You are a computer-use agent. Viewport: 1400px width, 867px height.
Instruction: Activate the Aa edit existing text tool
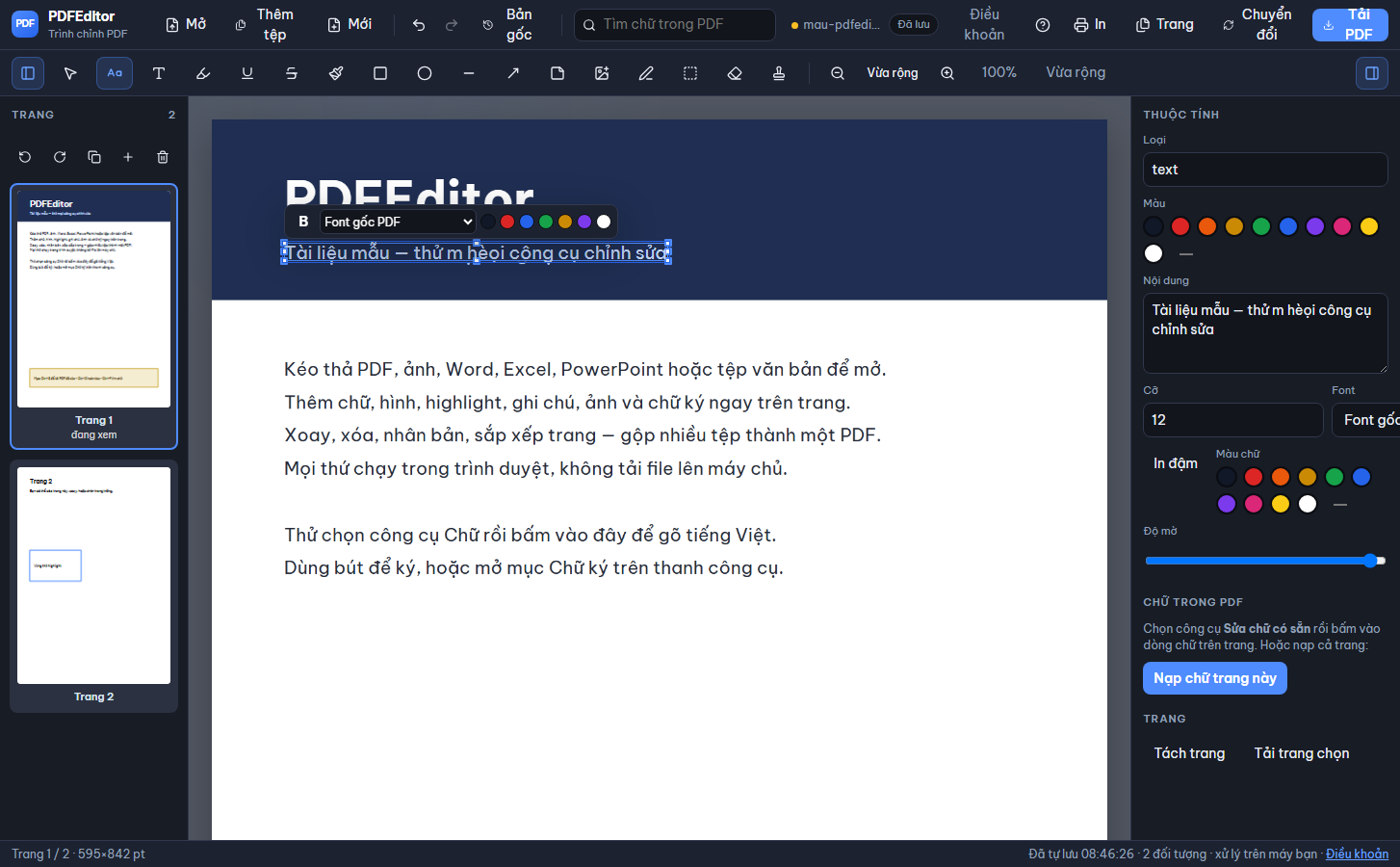point(115,73)
